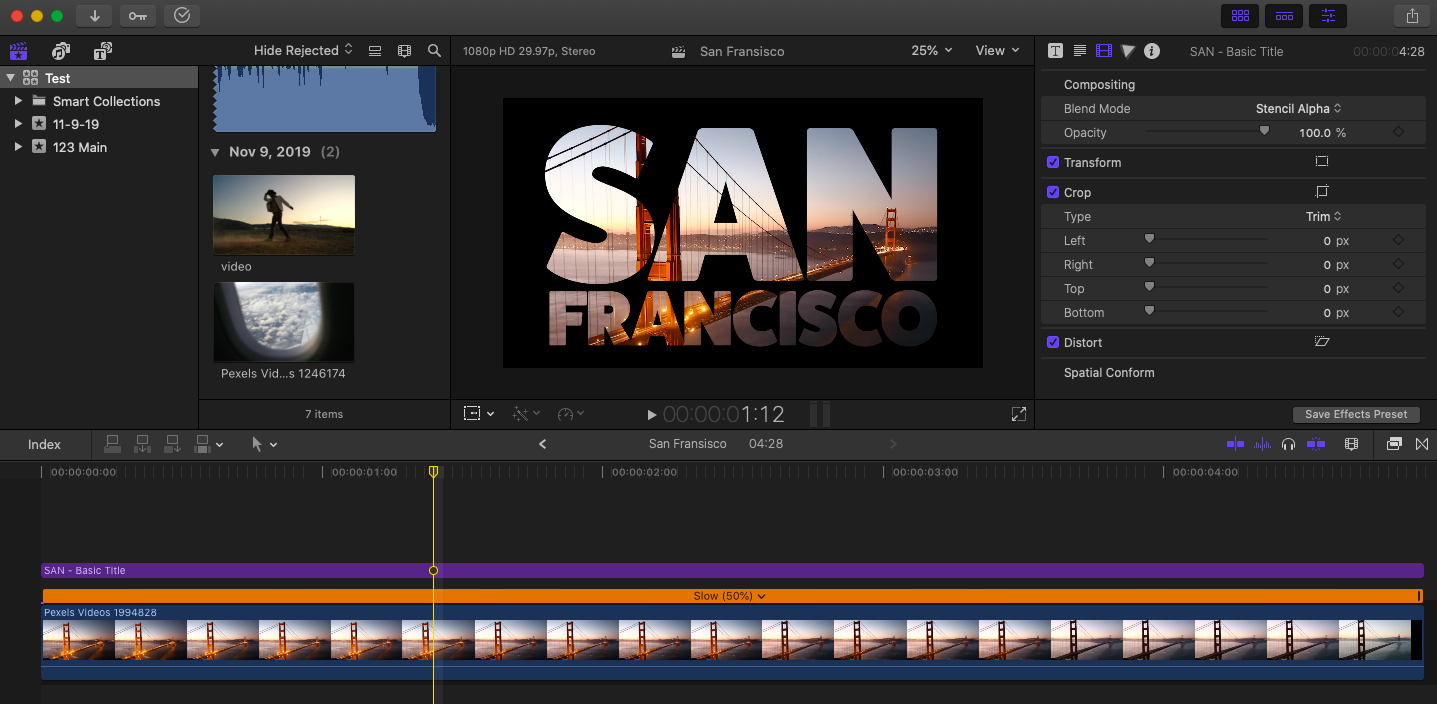Collapse the Nov 9, 2019 group

(x=215, y=152)
